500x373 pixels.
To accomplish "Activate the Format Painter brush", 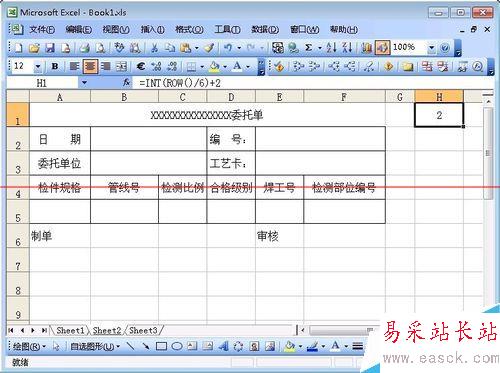I will 209,48.
